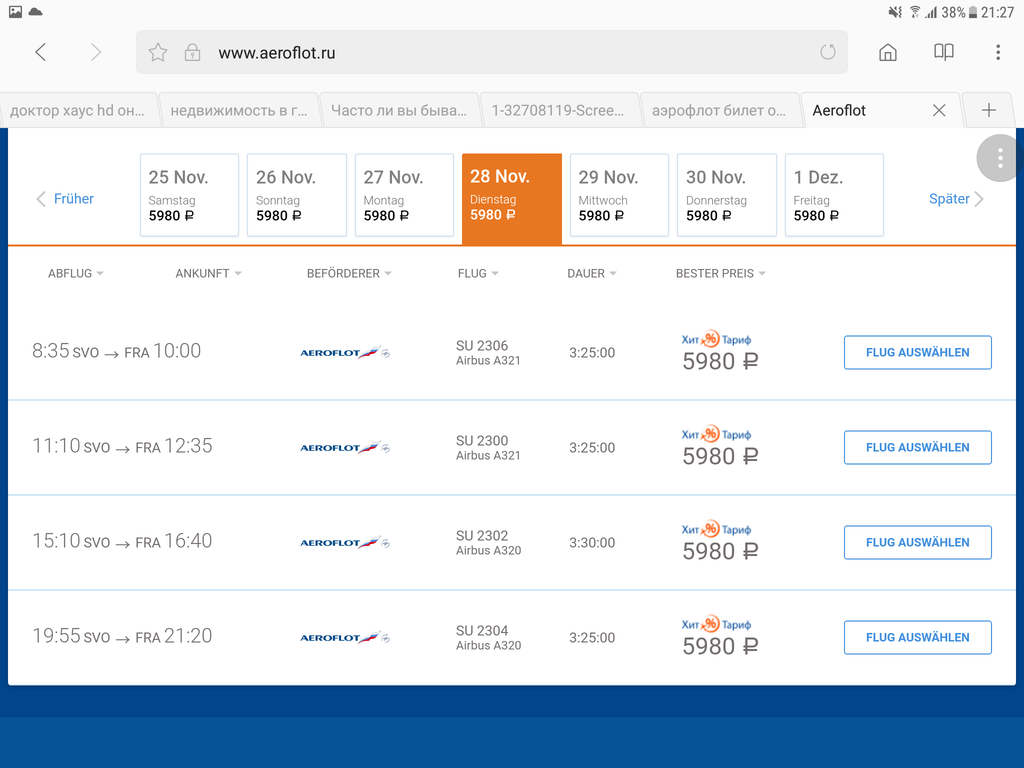Viewport: 1024px width, 768px height.
Task: Tap the muted sound status icon
Action: tap(895, 12)
